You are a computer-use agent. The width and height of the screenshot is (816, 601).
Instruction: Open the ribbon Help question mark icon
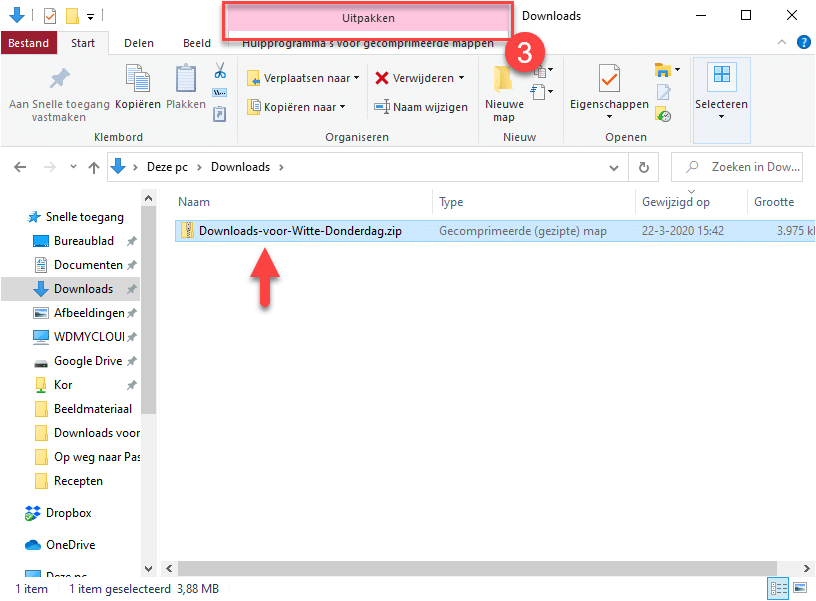(803, 42)
